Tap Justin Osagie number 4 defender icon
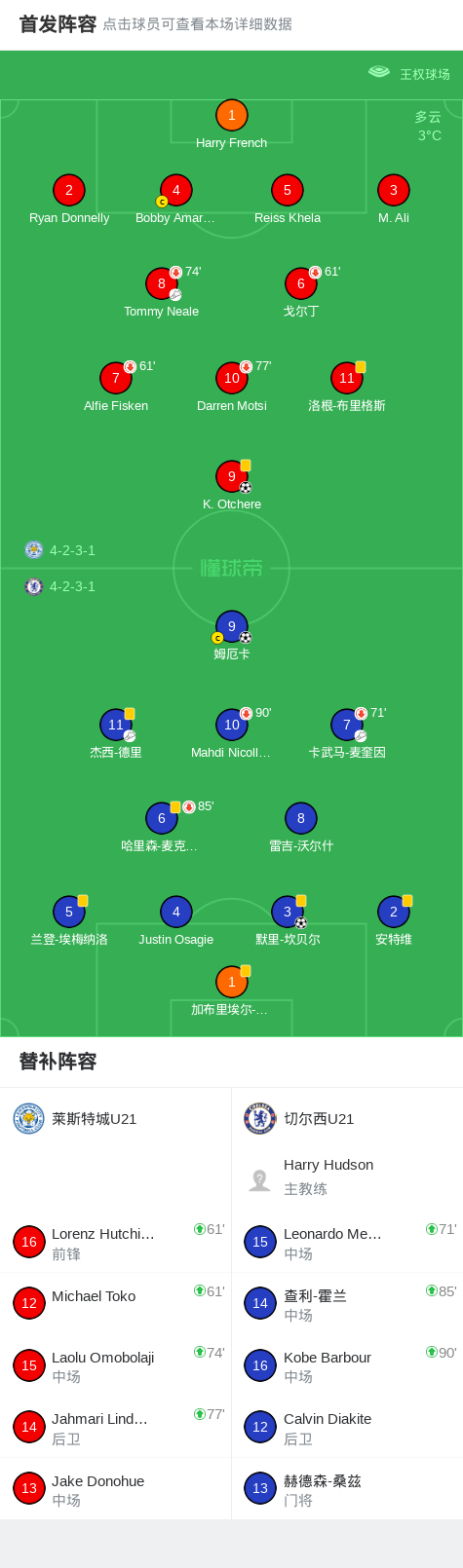This screenshot has height=1568, width=463. coord(175,912)
